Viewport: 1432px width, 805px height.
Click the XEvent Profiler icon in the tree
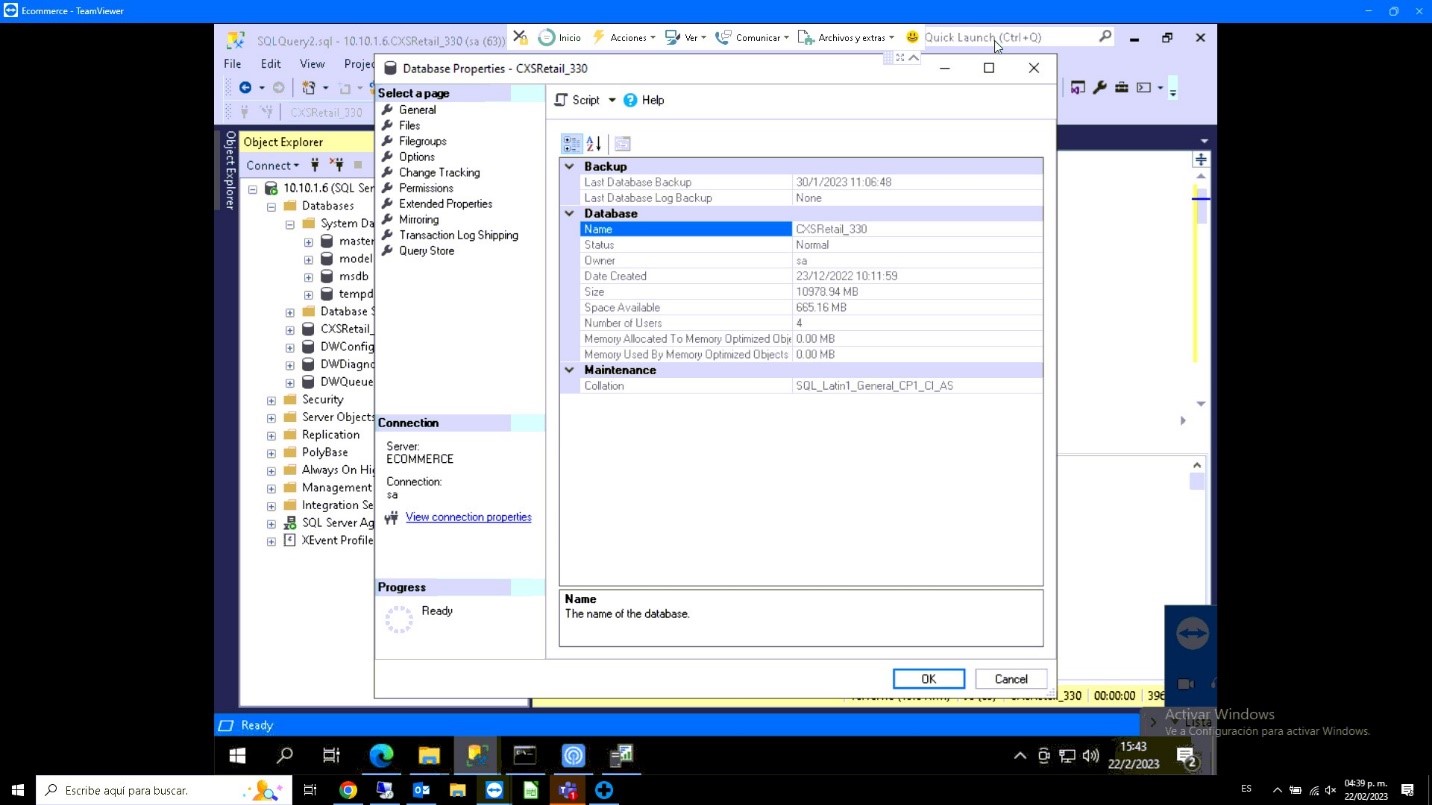290,541
